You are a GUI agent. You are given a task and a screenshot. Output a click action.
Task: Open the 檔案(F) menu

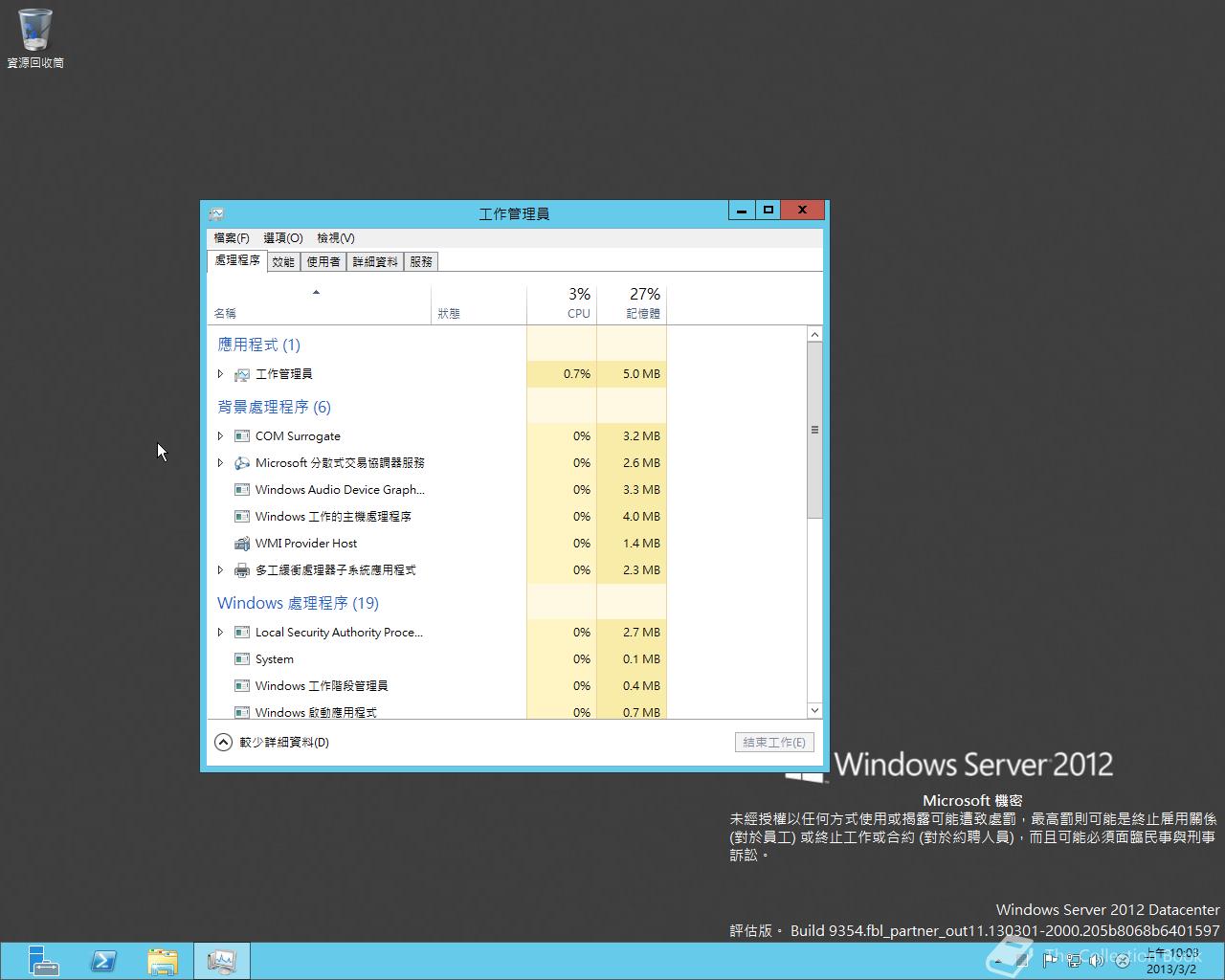point(232,238)
